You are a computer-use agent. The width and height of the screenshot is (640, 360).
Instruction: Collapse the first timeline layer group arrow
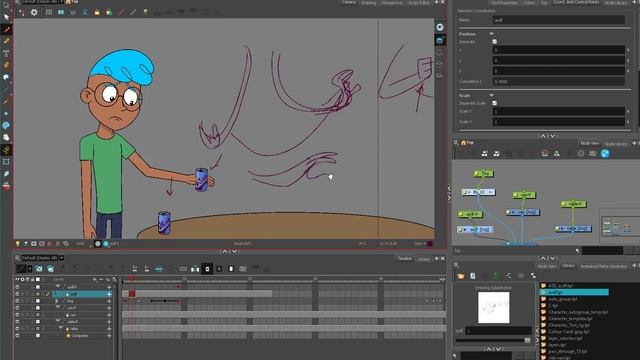(58, 287)
